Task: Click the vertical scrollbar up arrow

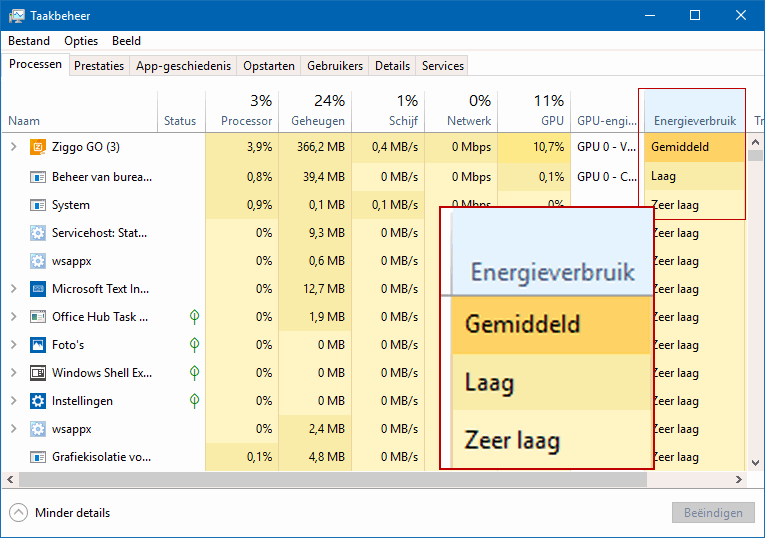Action: (x=755, y=142)
